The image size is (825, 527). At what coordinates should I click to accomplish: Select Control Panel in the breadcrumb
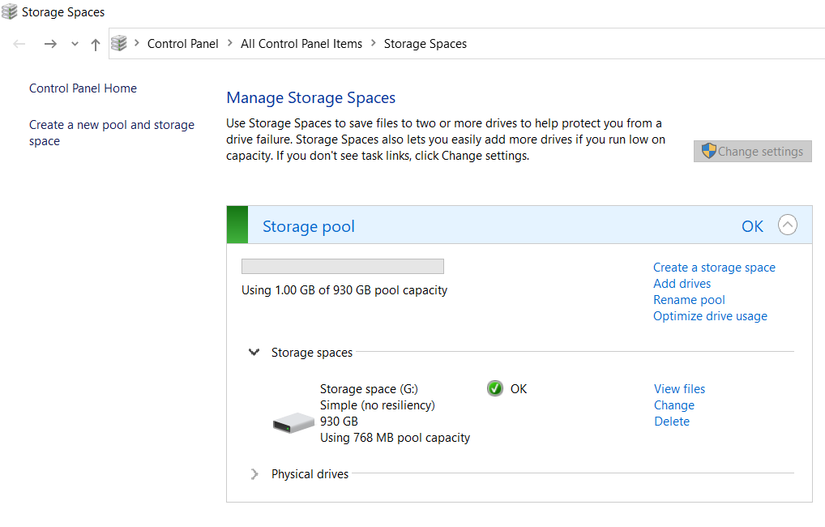point(183,44)
